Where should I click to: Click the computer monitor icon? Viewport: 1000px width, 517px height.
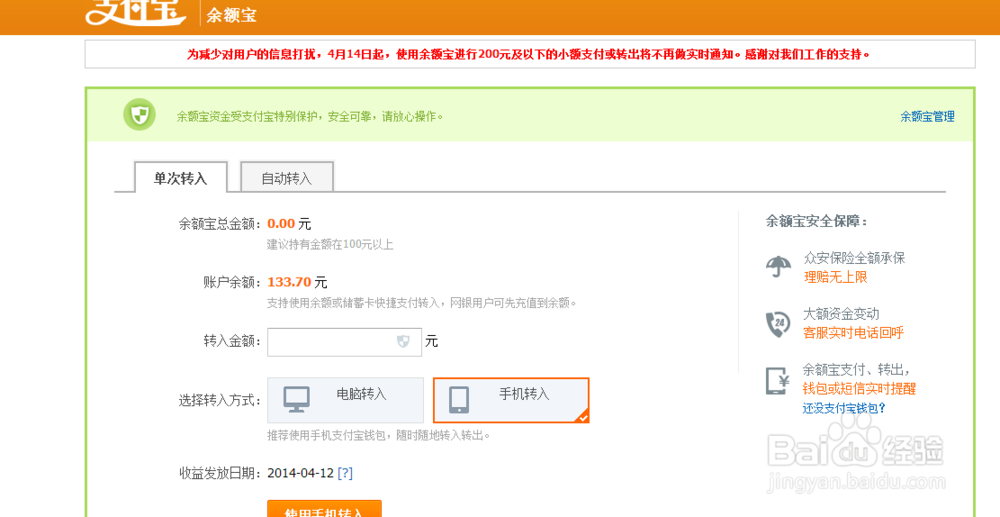[x=297, y=399]
